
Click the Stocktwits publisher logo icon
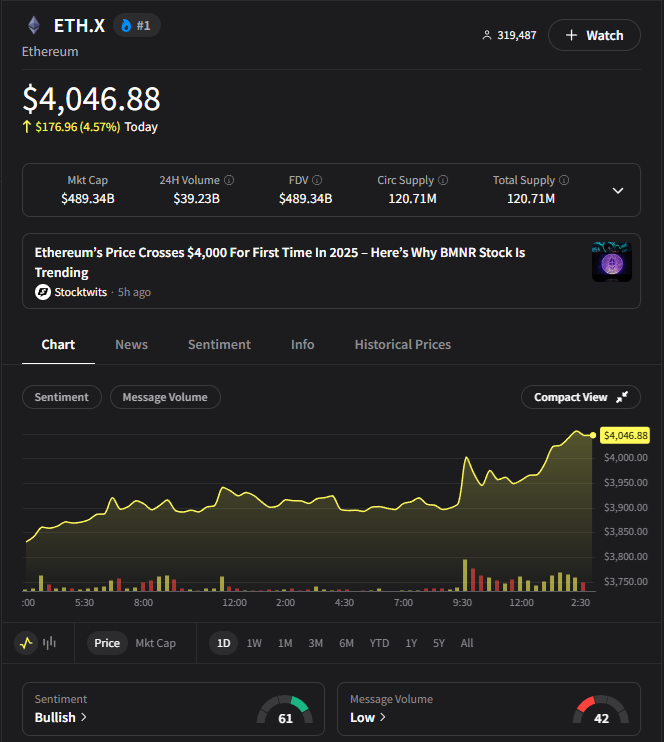tap(43, 292)
